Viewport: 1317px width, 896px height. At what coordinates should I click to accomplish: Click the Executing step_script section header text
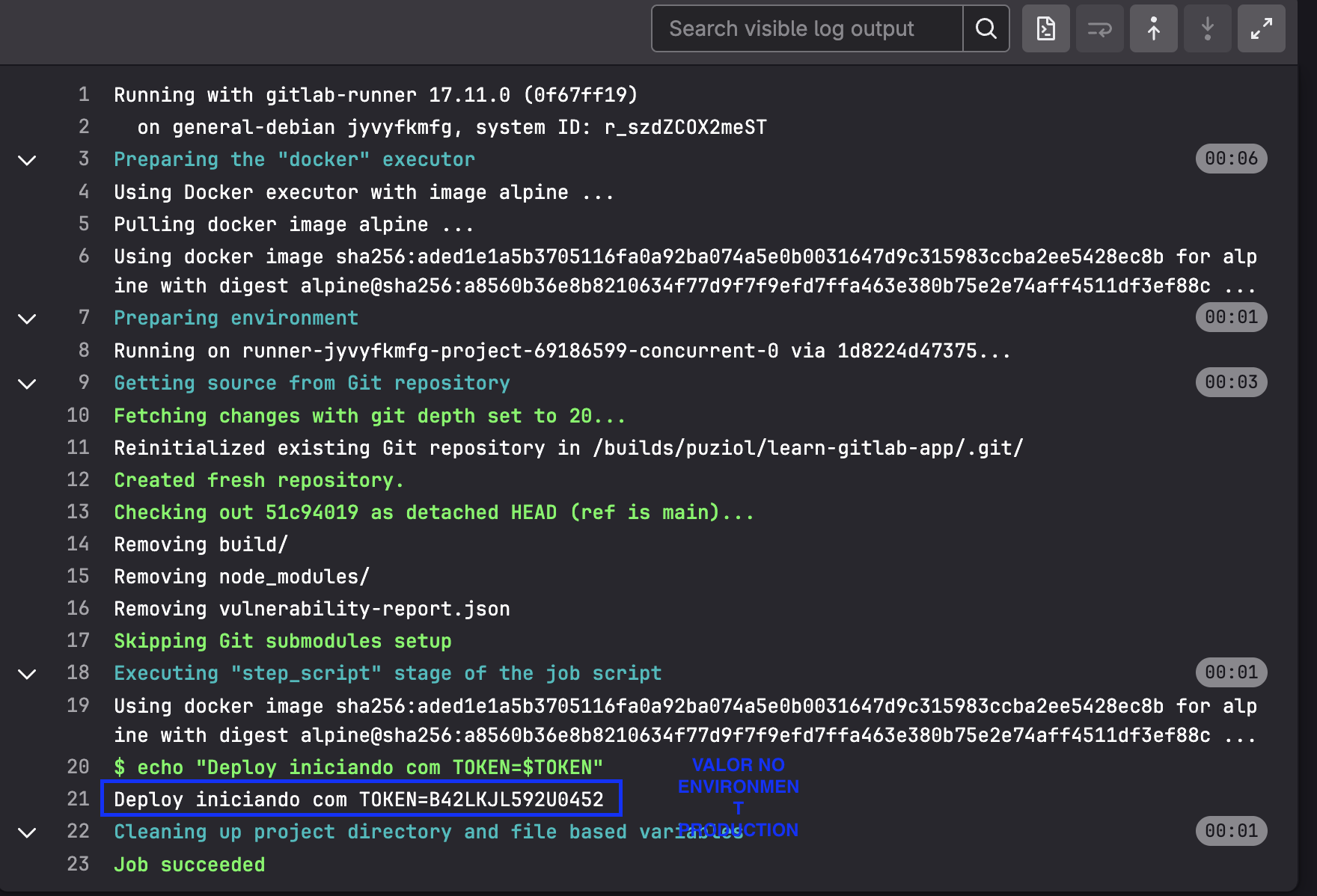pos(388,674)
